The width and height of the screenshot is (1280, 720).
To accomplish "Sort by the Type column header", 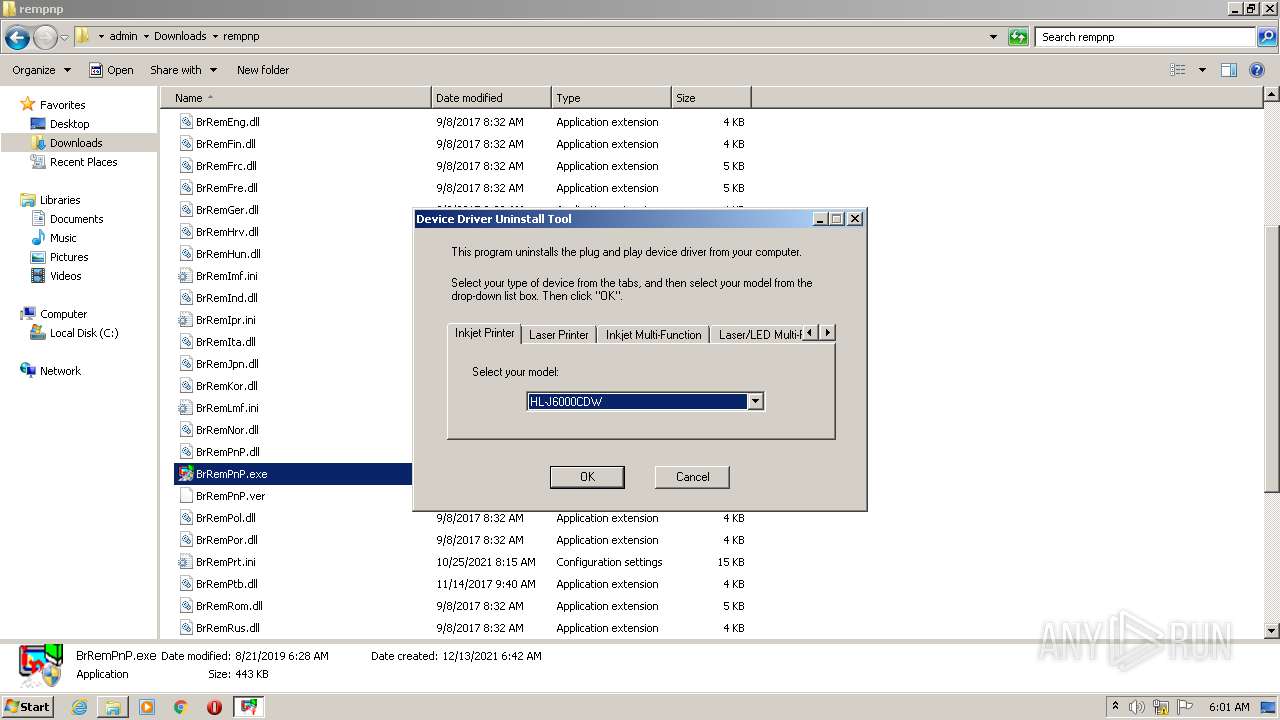I will pyautogui.click(x=611, y=98).
